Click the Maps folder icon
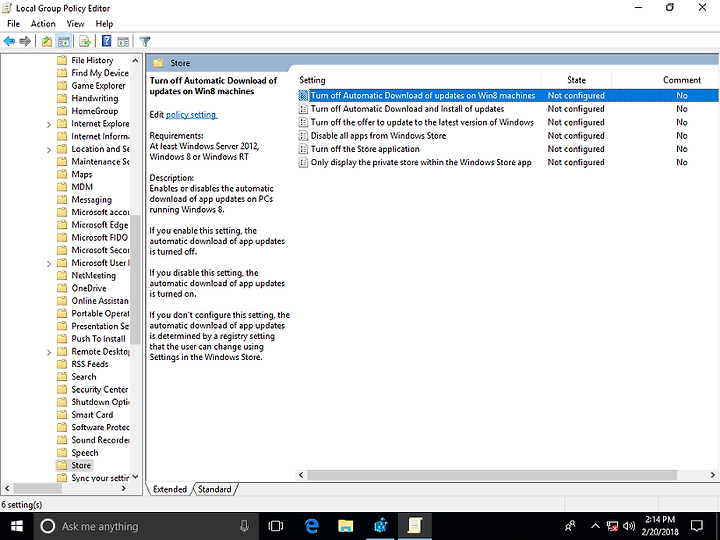Viewport: 720px width, 540px height. [x=62, y=174]
